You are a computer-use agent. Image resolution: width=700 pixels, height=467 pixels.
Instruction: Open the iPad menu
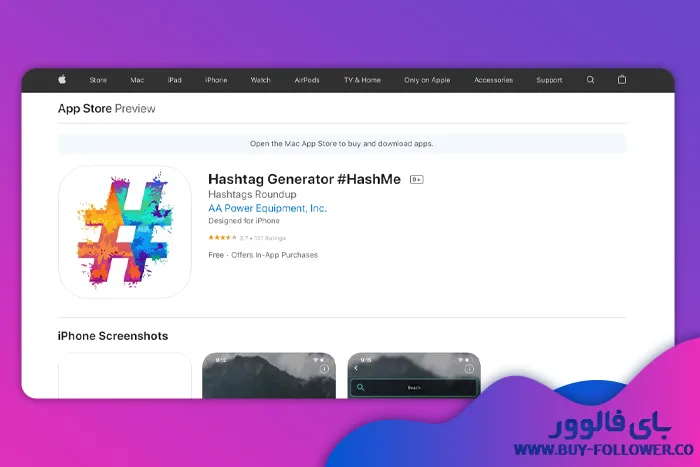click(x=175, y=80)
